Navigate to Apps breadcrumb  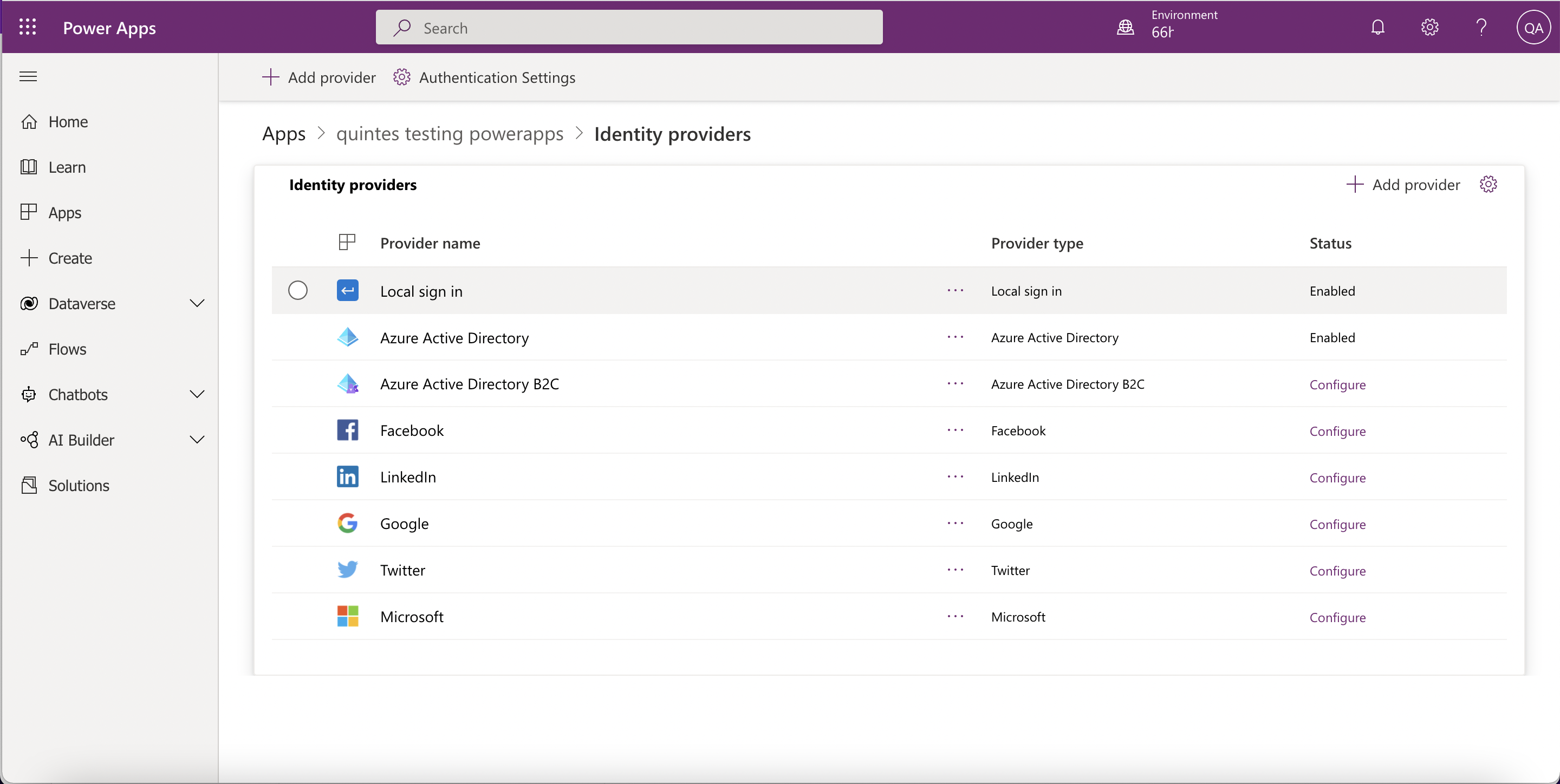[x=283, y=132]
